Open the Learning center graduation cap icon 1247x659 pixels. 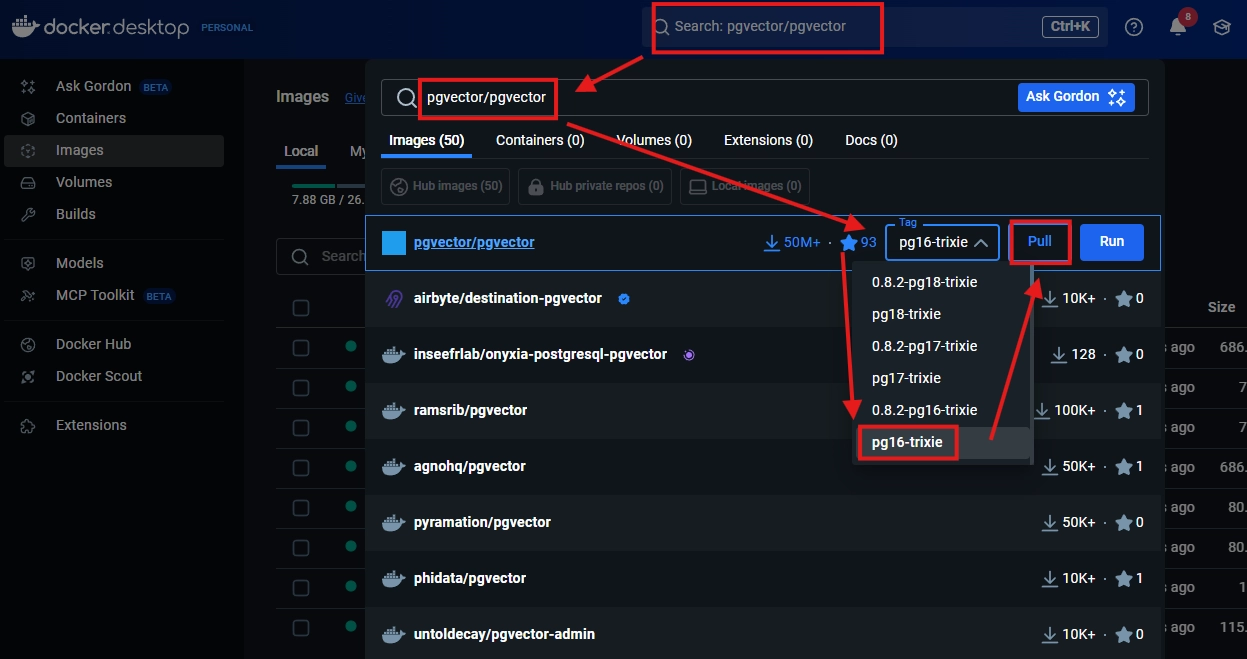point(1222,27)
